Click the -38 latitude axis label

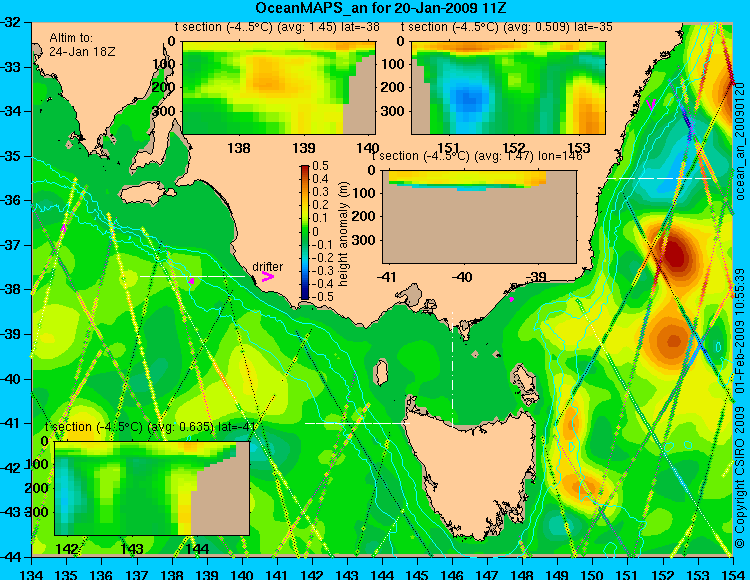click(x=11, y=289)
